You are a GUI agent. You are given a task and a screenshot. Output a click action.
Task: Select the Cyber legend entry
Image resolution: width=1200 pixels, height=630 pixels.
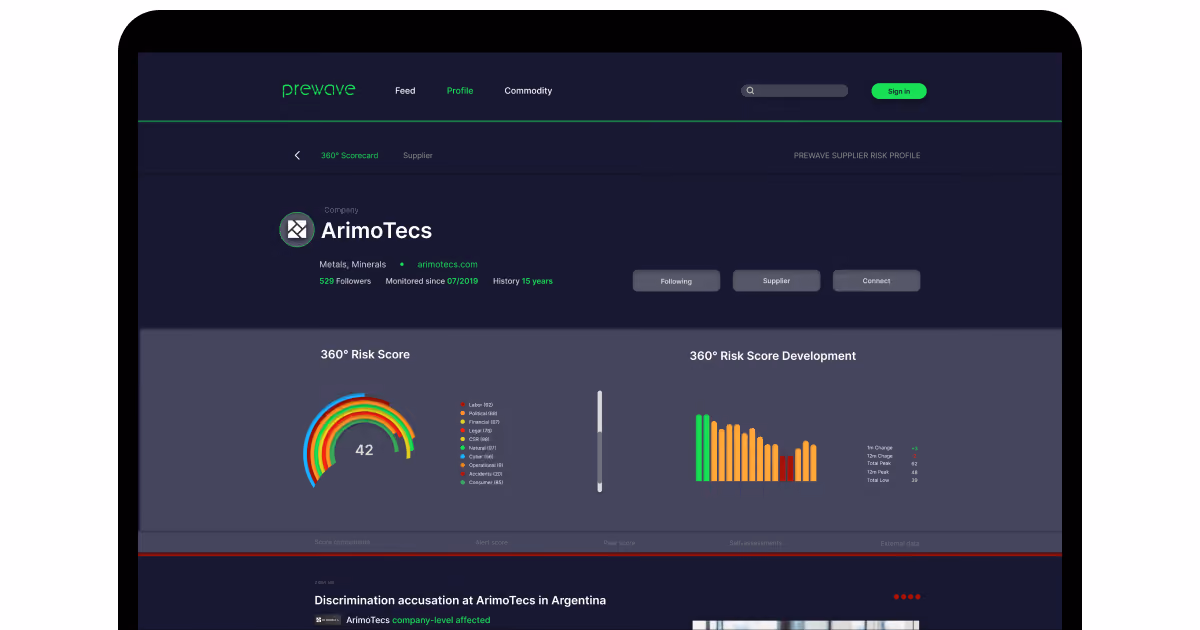pos(477,456)
